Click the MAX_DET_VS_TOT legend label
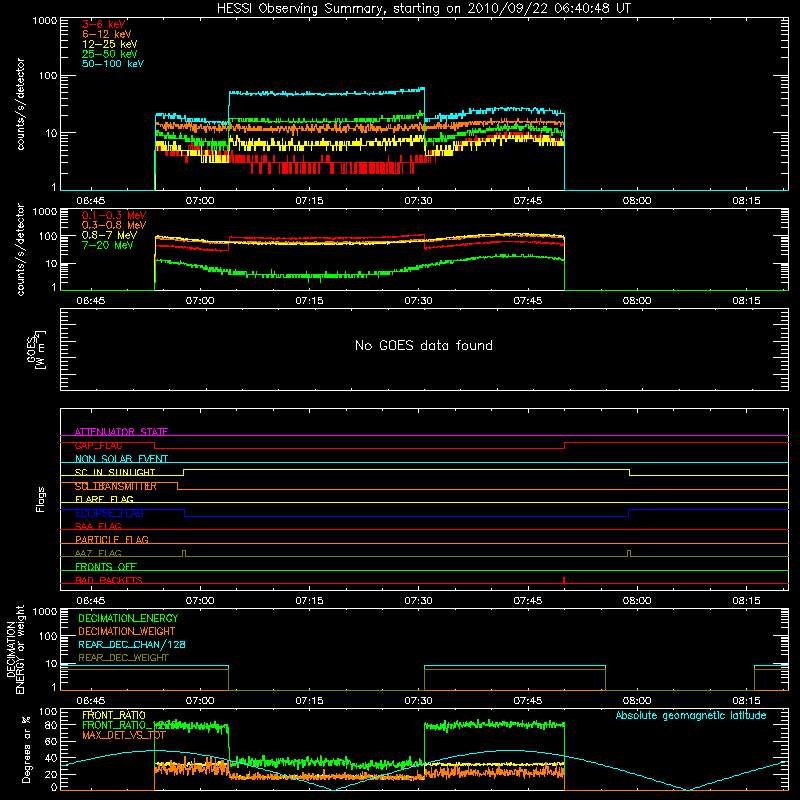Screen dimensions: 800x800 [x=124, y=735]
